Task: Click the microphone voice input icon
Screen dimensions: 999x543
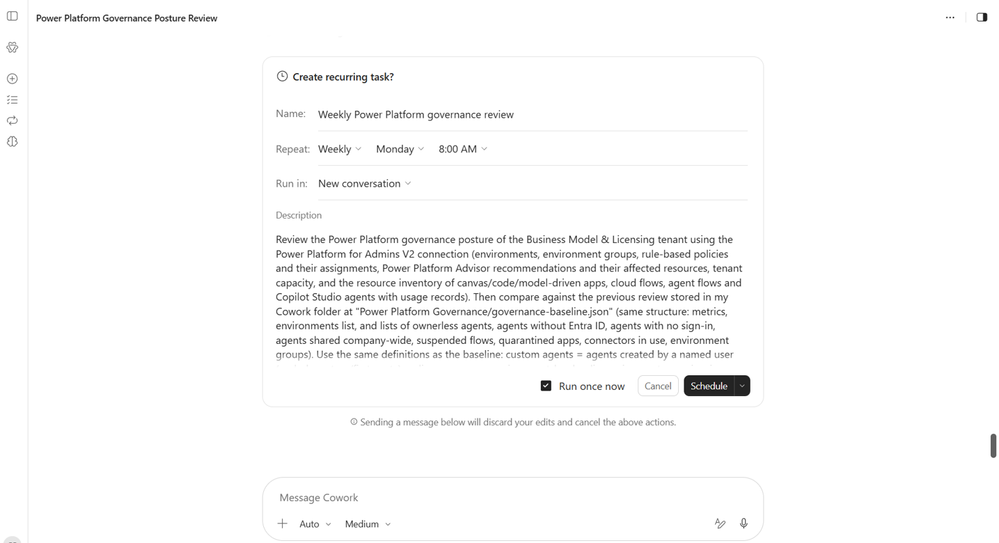Action: 744,523
